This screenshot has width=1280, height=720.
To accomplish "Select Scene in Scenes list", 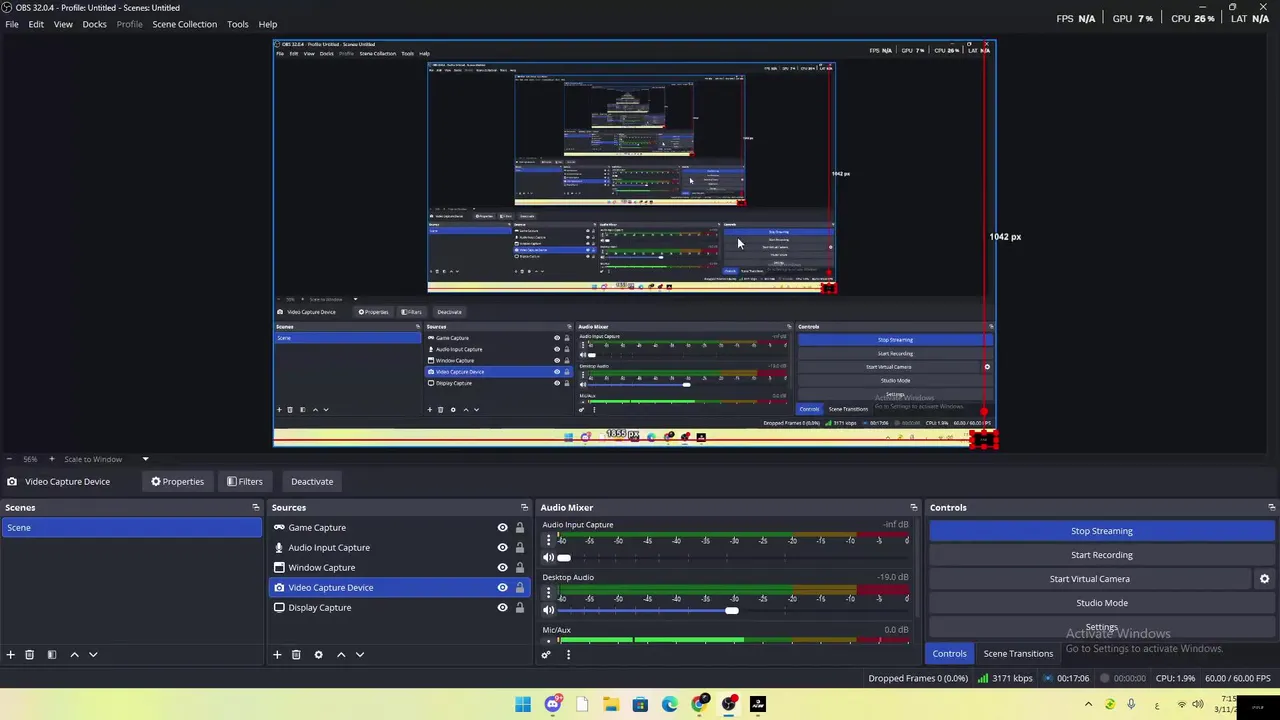I will tap(132, 528).
